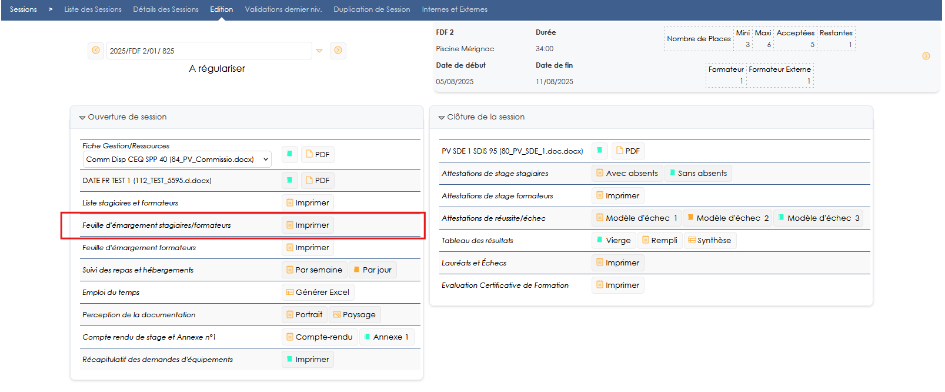
Task: Open Duplication de Session tab
Action: [371, 10]
